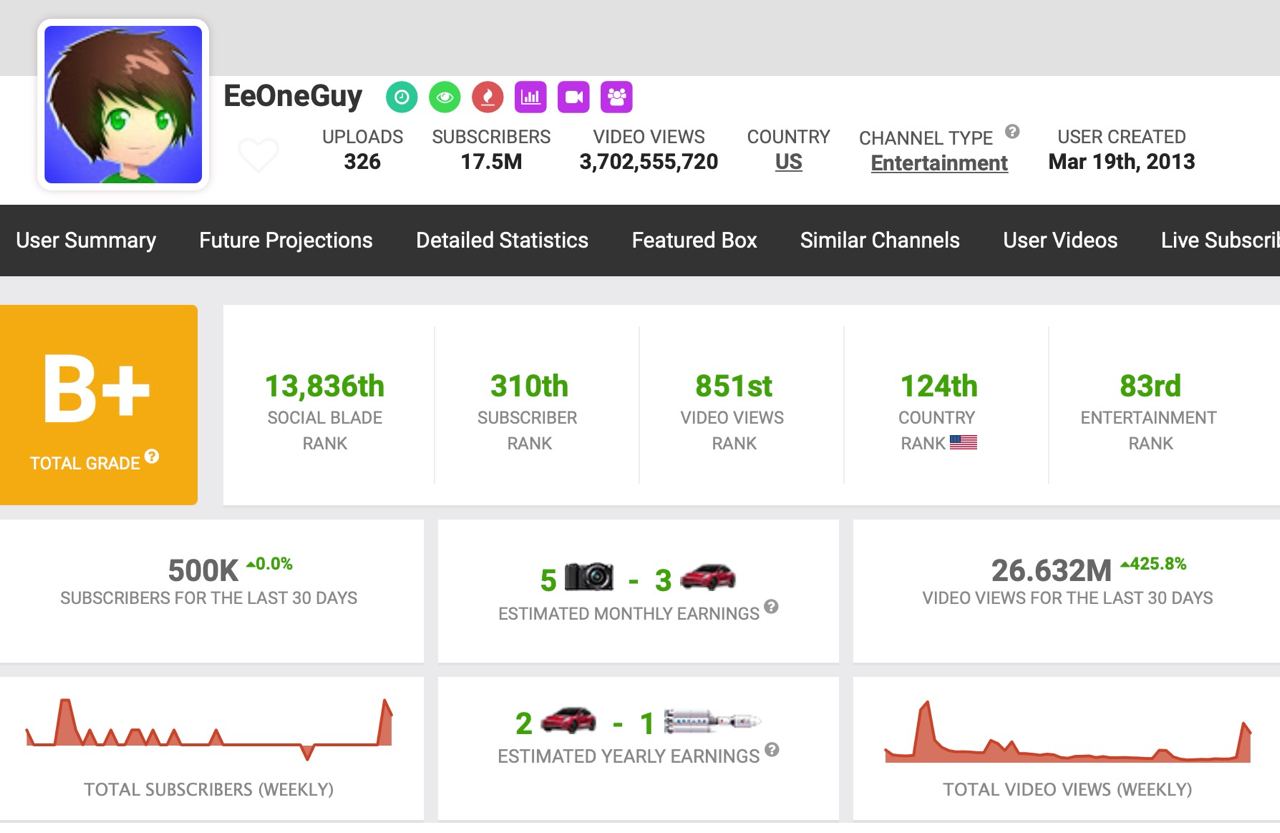The image size is (1280, 833).
Task: Click the green eye badge icon
Action: click(445, 97)
